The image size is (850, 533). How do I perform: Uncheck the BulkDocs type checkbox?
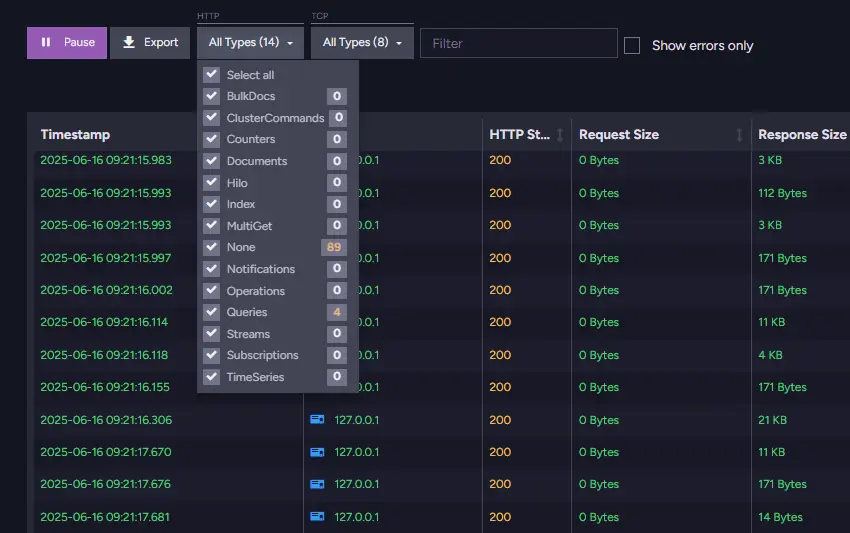click(211, 96)
